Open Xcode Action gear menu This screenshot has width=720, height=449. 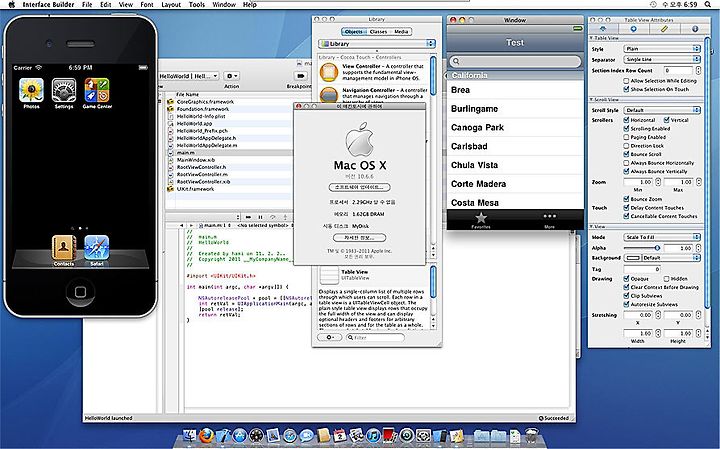[x=231, y=76]
